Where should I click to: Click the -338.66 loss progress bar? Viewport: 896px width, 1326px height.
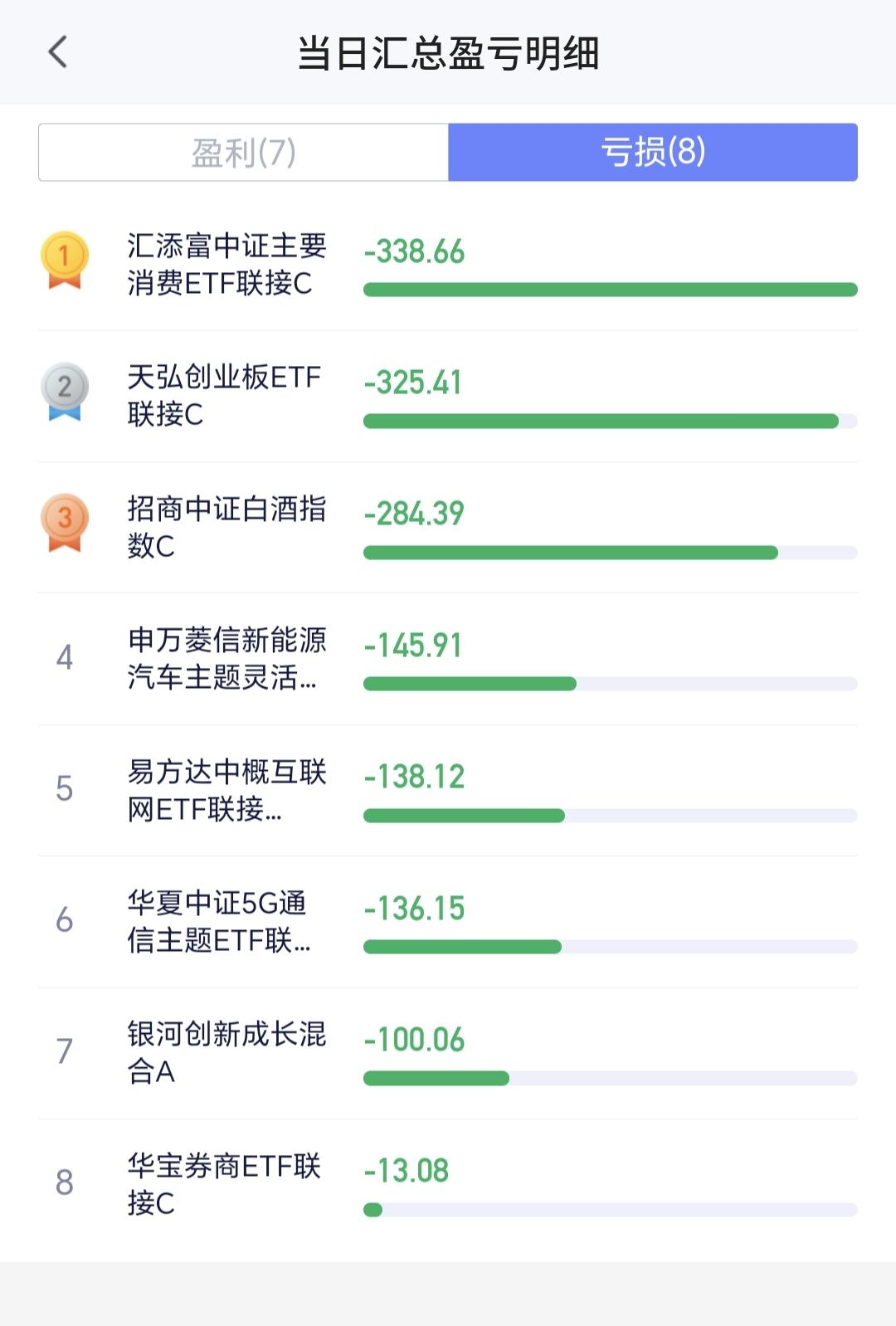(x=611, y=290)
